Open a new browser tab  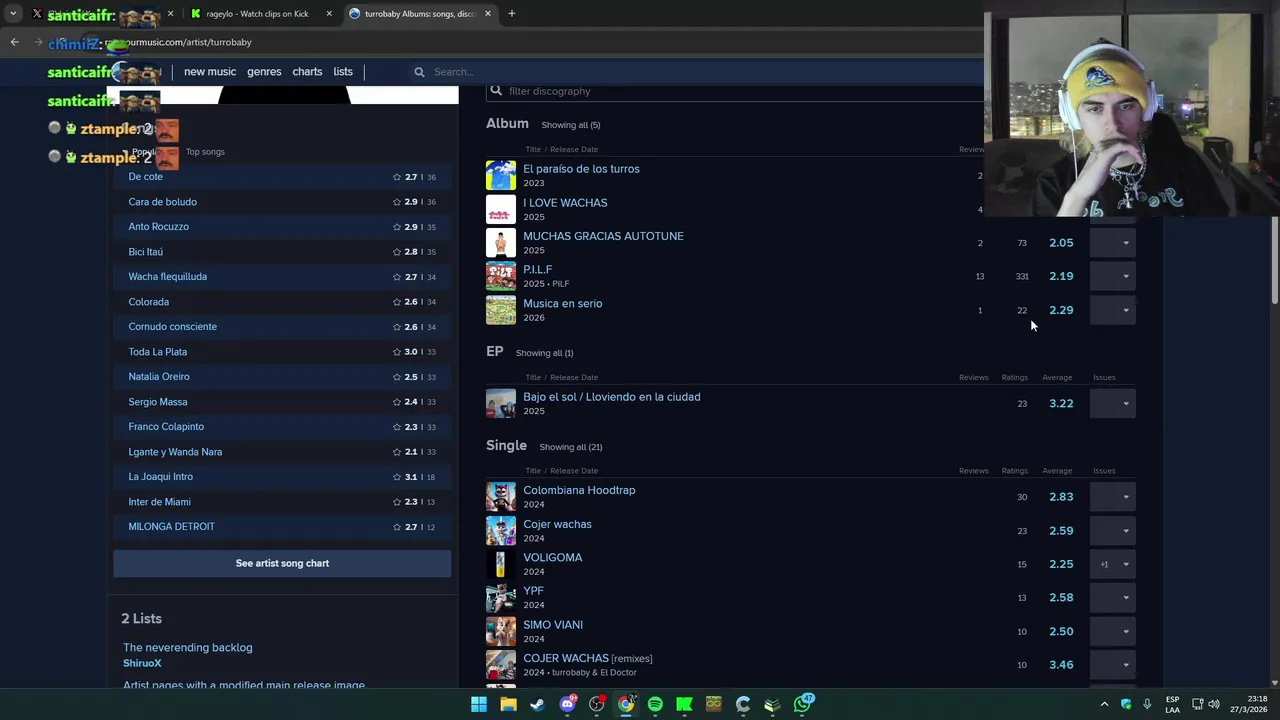(x=512, y=14)
